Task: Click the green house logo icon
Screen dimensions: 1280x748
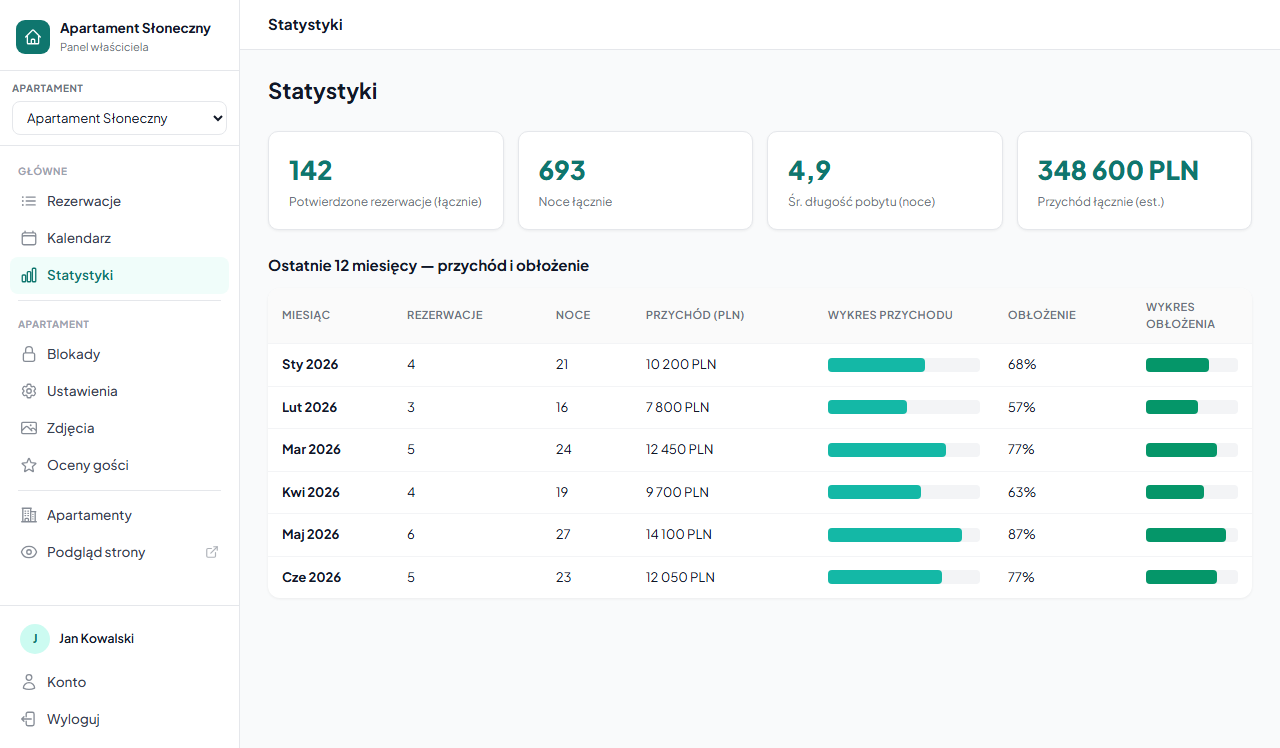Action: click(33, 37)
